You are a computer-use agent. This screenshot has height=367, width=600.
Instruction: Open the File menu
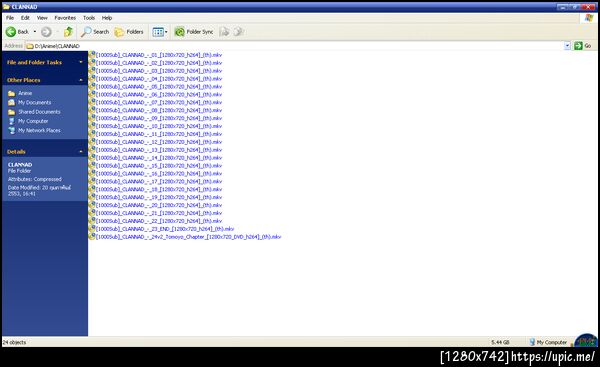10,18
